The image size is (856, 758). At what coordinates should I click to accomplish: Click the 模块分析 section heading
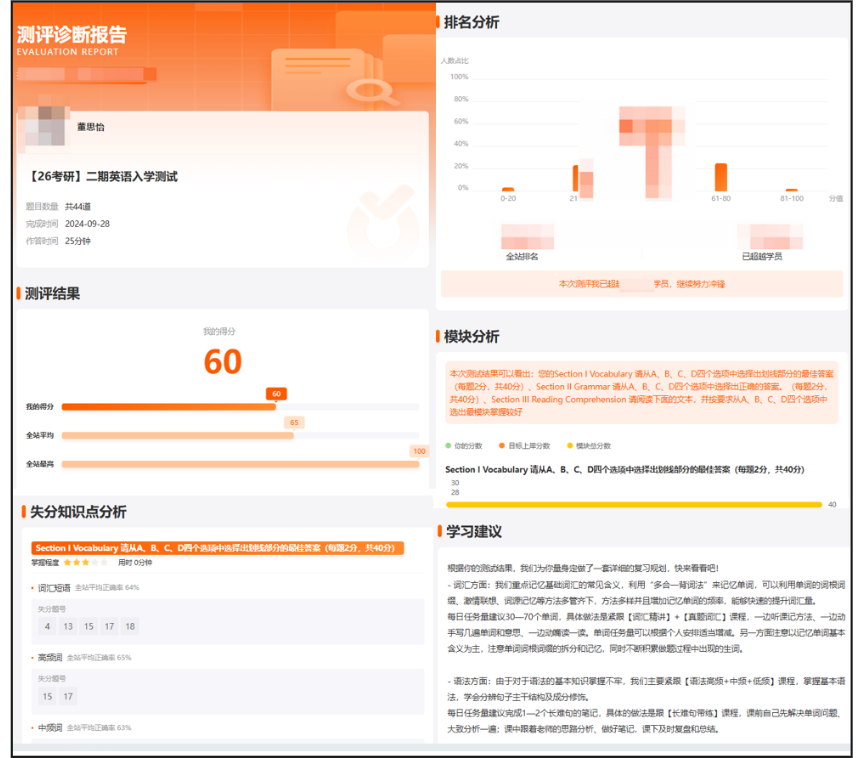coord(472,336)
